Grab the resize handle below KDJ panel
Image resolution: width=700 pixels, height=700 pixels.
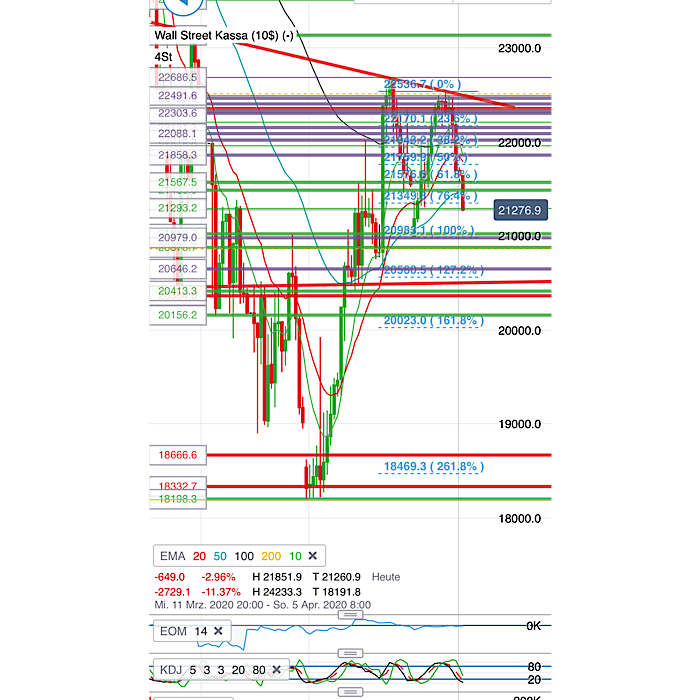pos(350,692)
